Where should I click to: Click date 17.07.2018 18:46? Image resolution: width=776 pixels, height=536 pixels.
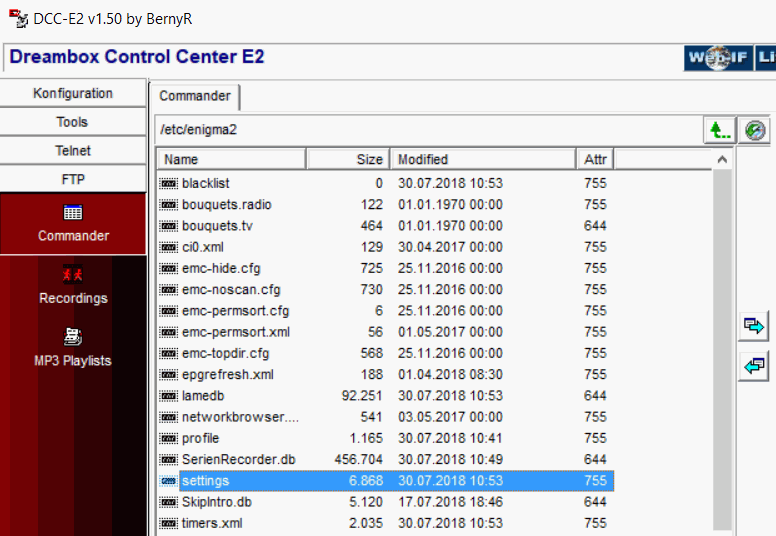(x=450, y=502)
